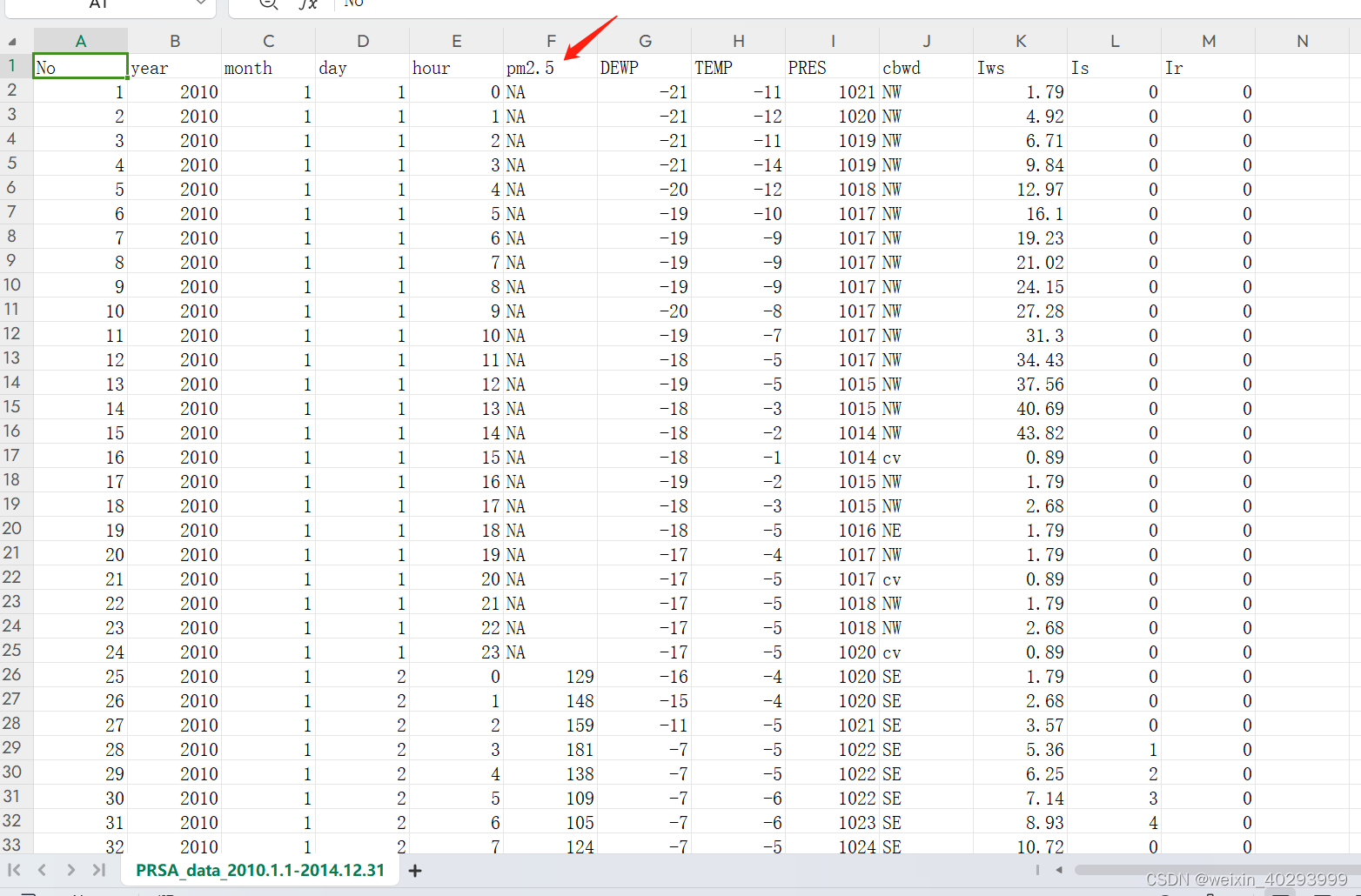Screen dimensions: 1361x896
Task: Click No value 16 in column A
Action: pyautogui.click(x=81, y=457)
